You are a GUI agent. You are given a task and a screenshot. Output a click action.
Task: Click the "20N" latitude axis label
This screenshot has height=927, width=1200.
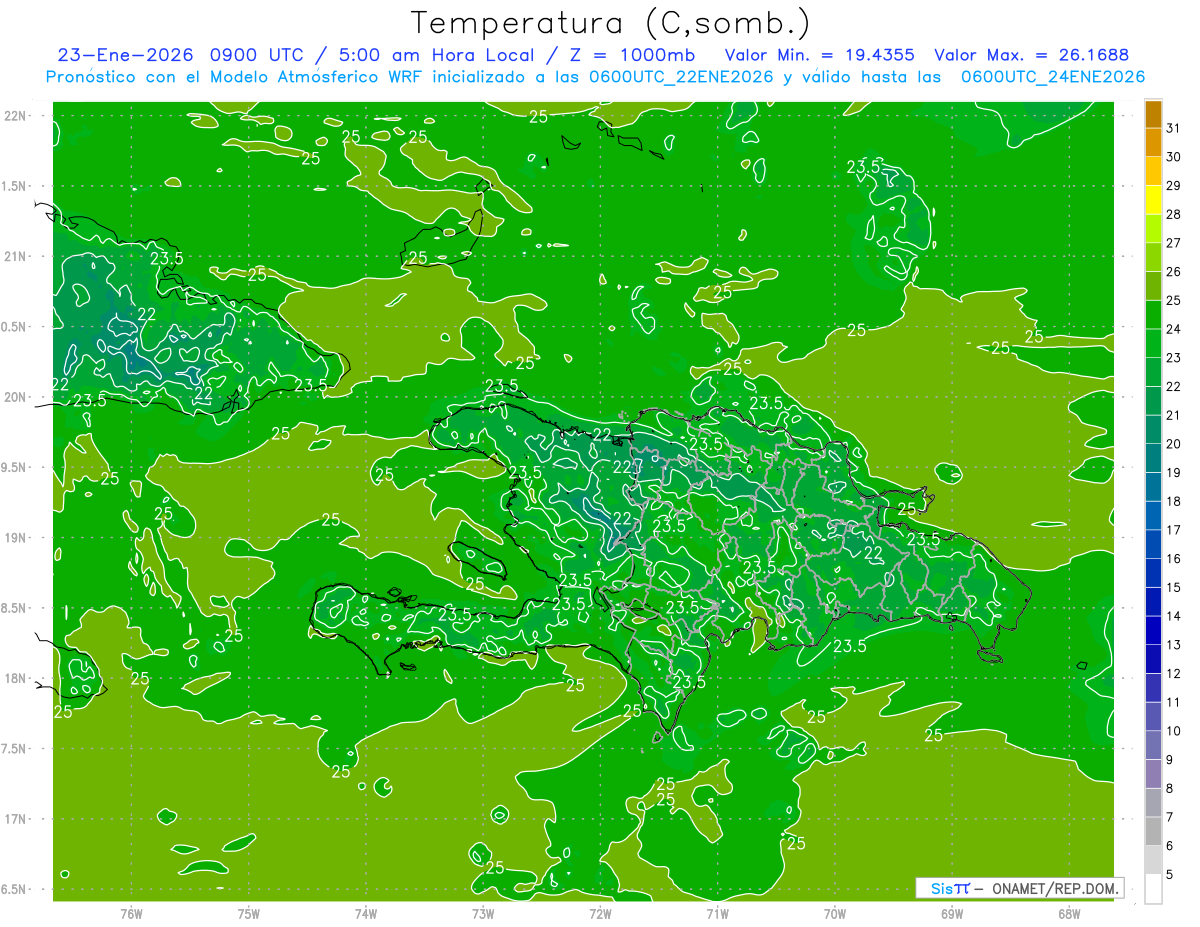[x=15, y=397]
